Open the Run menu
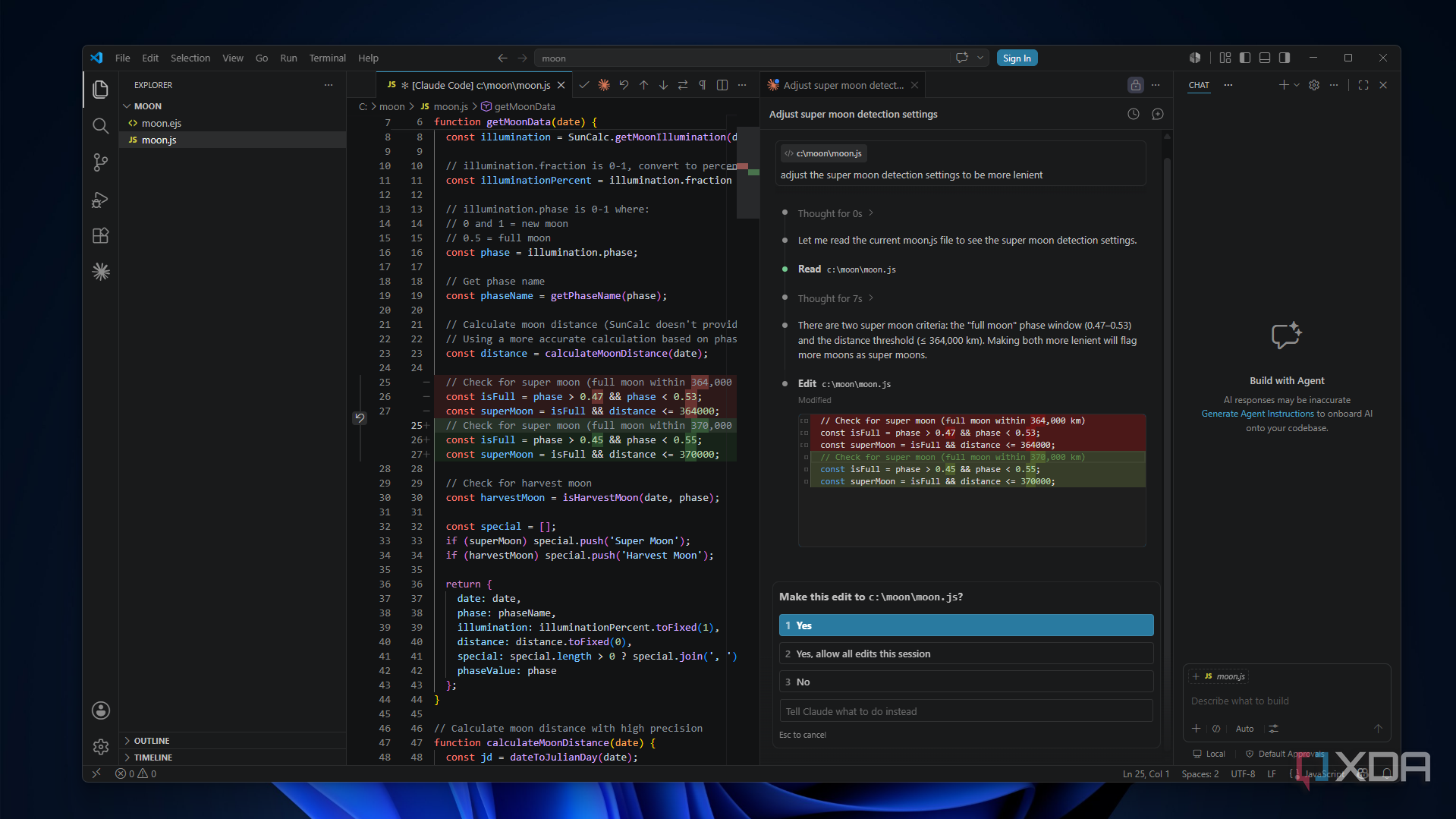 [x=288, y=58]
